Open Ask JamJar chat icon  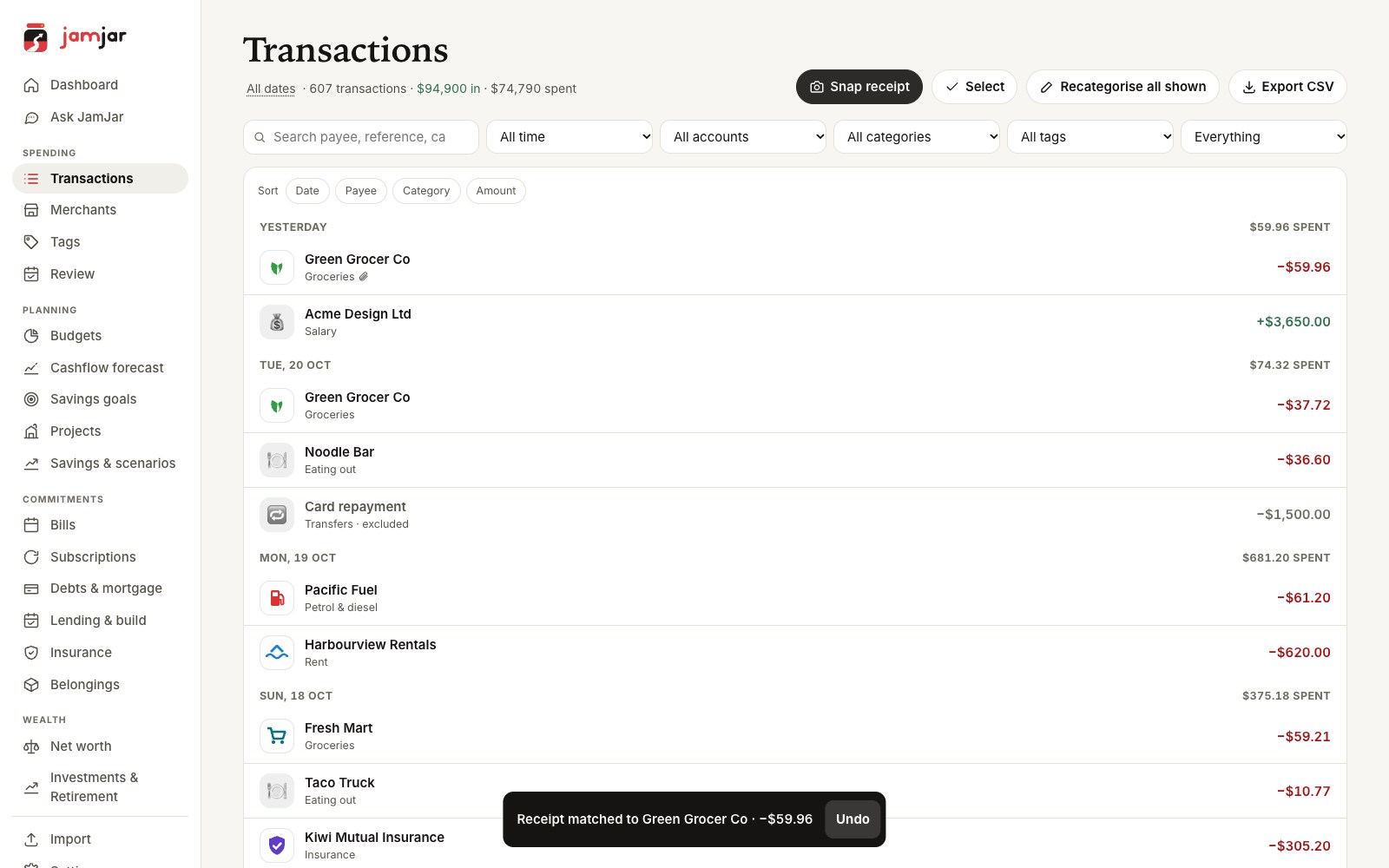[31, 117]
